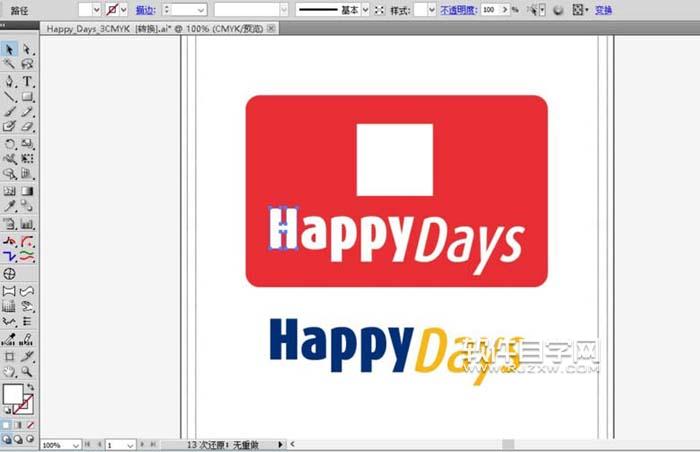Pick the Rotate tool
Viewport: 700px width, 452px height.
[x=9, y=143]
